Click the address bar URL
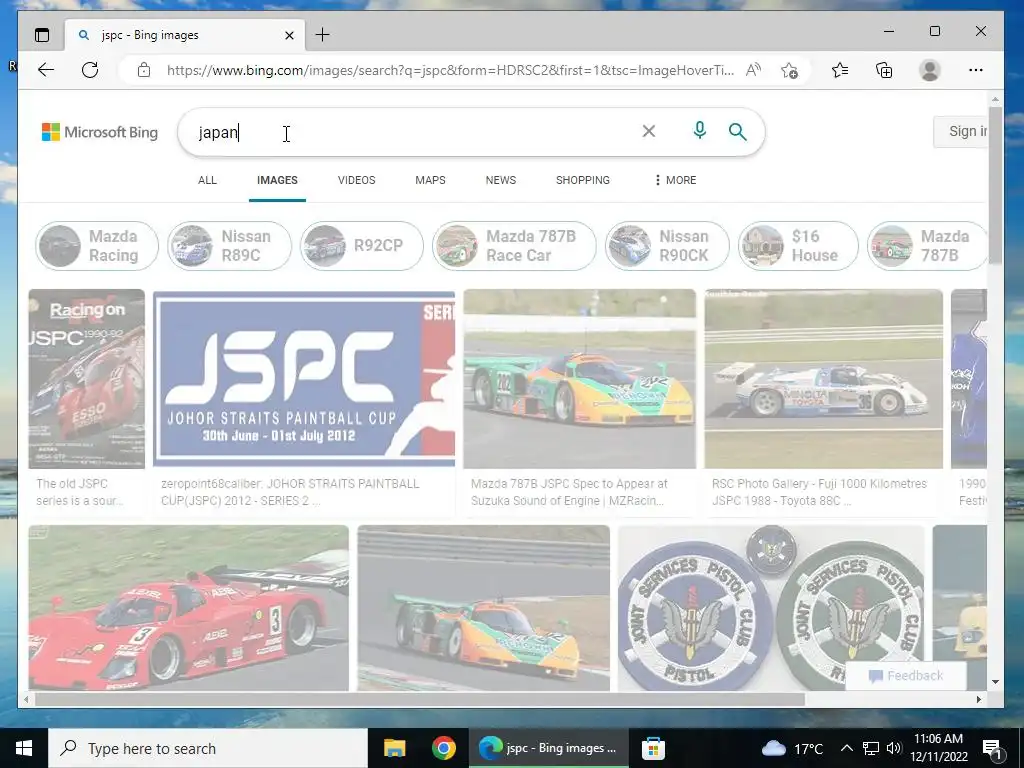This screenshot has width=1024, height=768. 450,70
